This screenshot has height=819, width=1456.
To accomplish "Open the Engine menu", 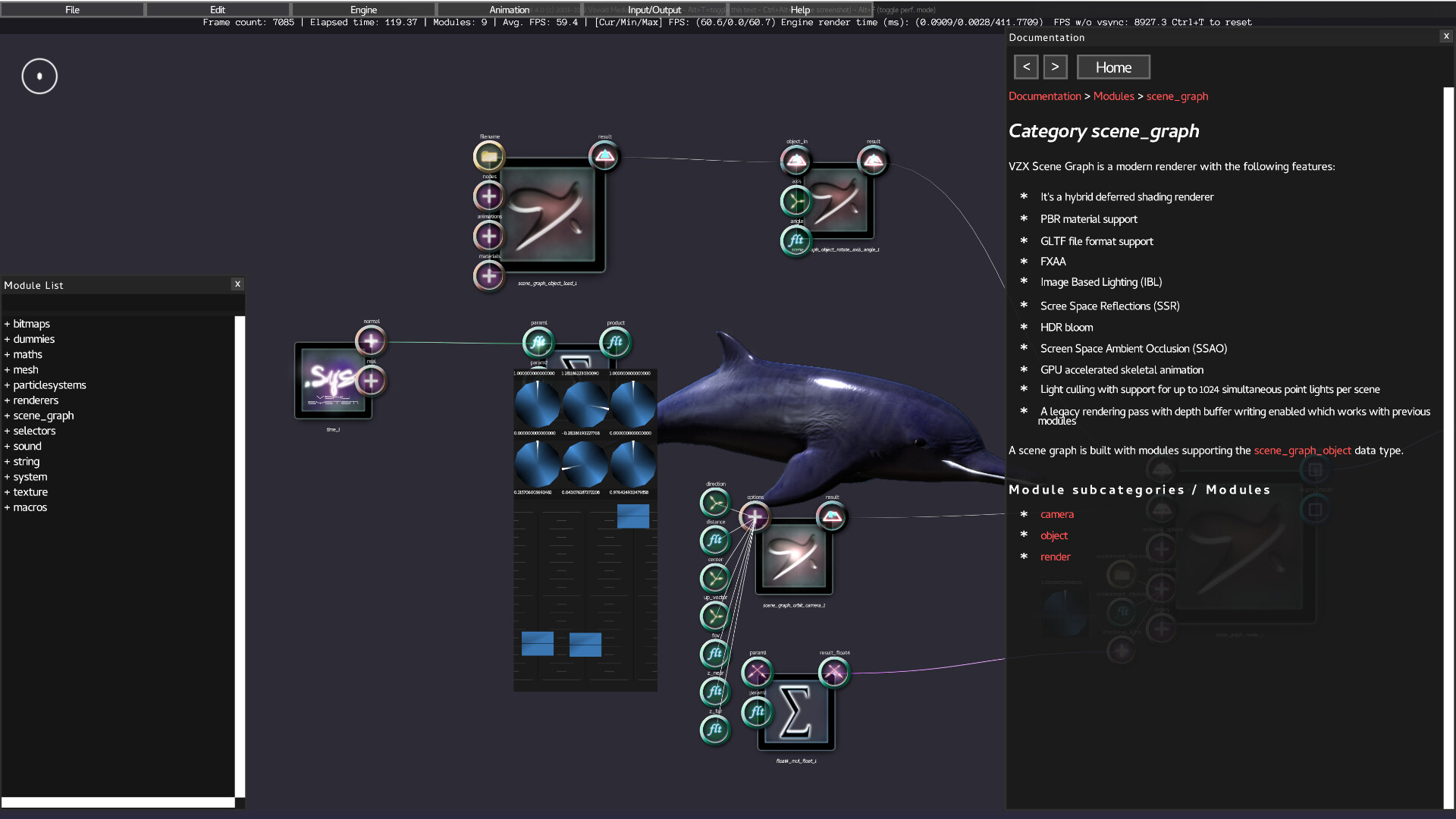I will point(363,9).
